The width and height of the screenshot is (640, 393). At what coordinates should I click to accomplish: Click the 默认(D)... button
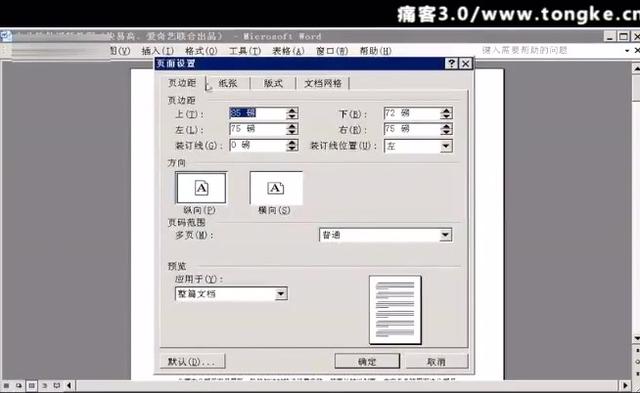point(192,362)
